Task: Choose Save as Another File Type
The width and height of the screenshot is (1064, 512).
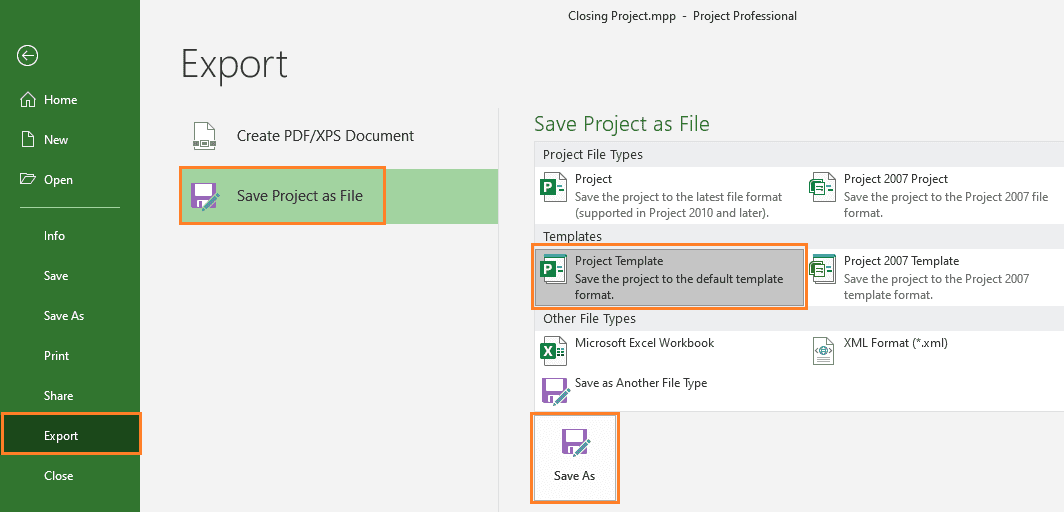Action: click(669, 391)
